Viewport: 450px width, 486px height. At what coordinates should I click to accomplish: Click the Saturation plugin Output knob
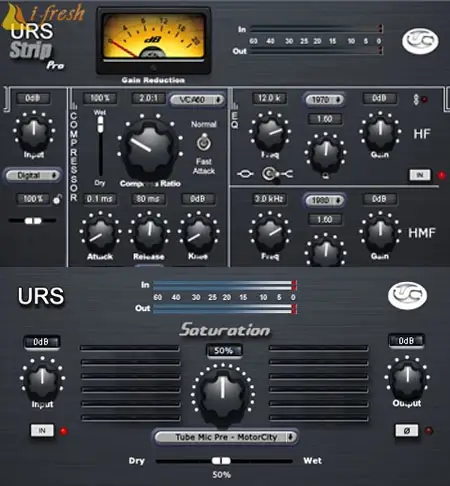point(407,378)
